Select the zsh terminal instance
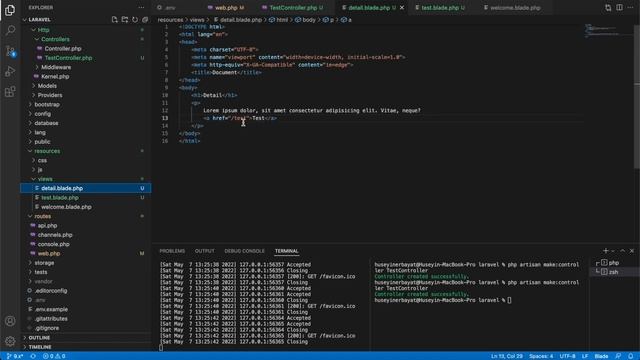The image size is (640, 360). coord(614,272)
